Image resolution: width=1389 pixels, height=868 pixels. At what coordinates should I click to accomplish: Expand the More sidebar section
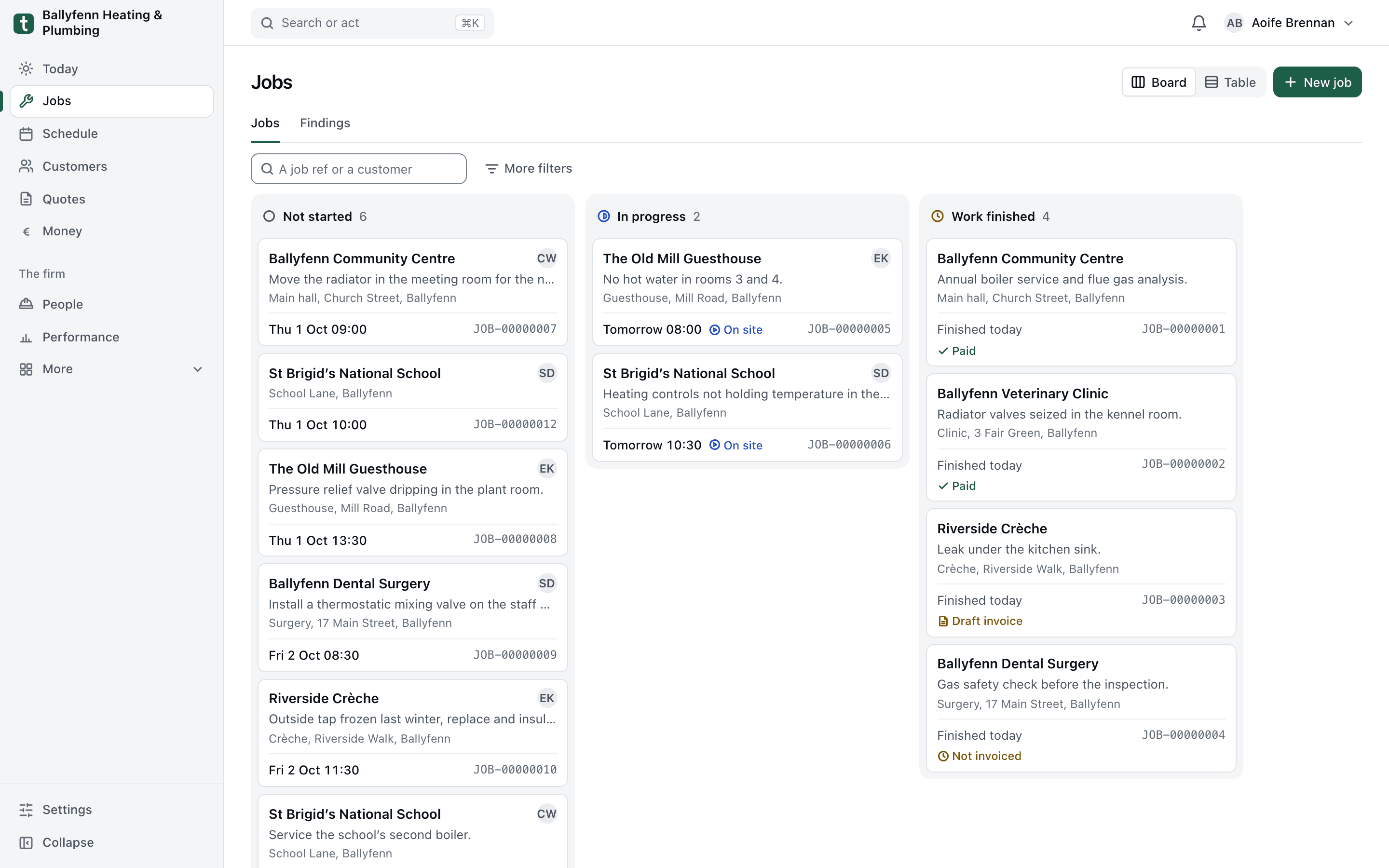111,369
